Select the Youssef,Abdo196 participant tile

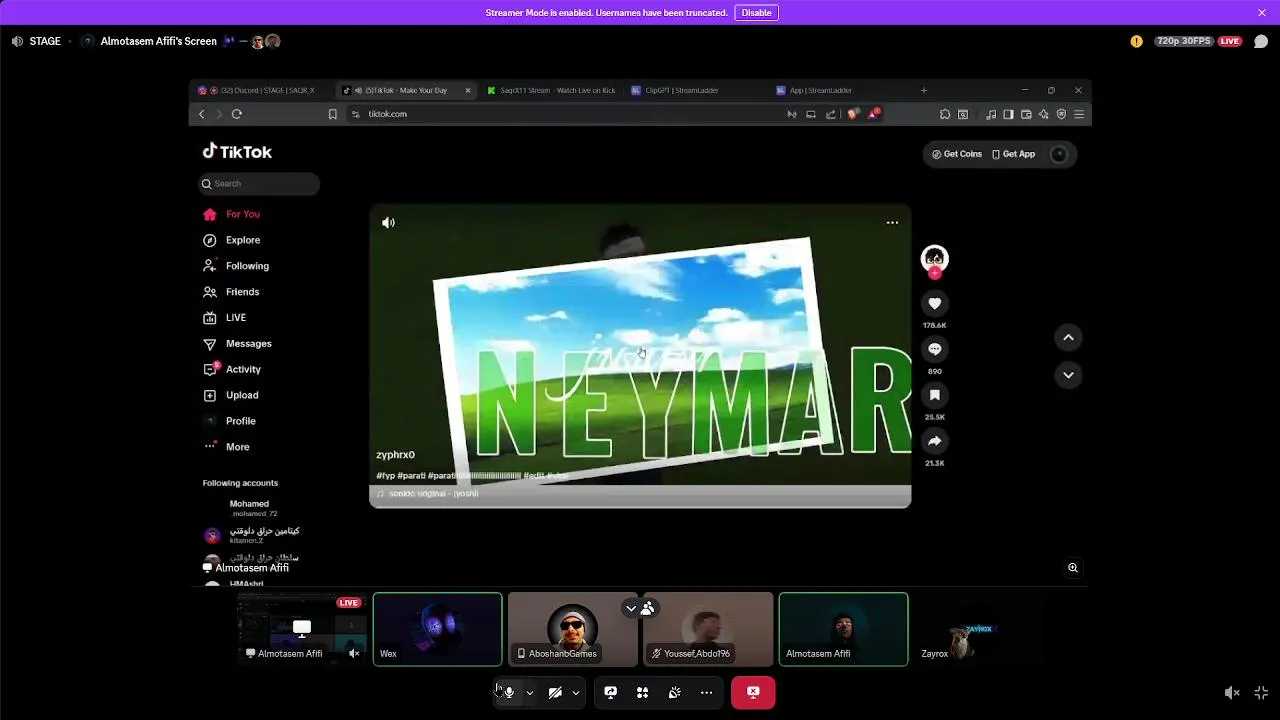pyautogui.click(x=708, y=629)
